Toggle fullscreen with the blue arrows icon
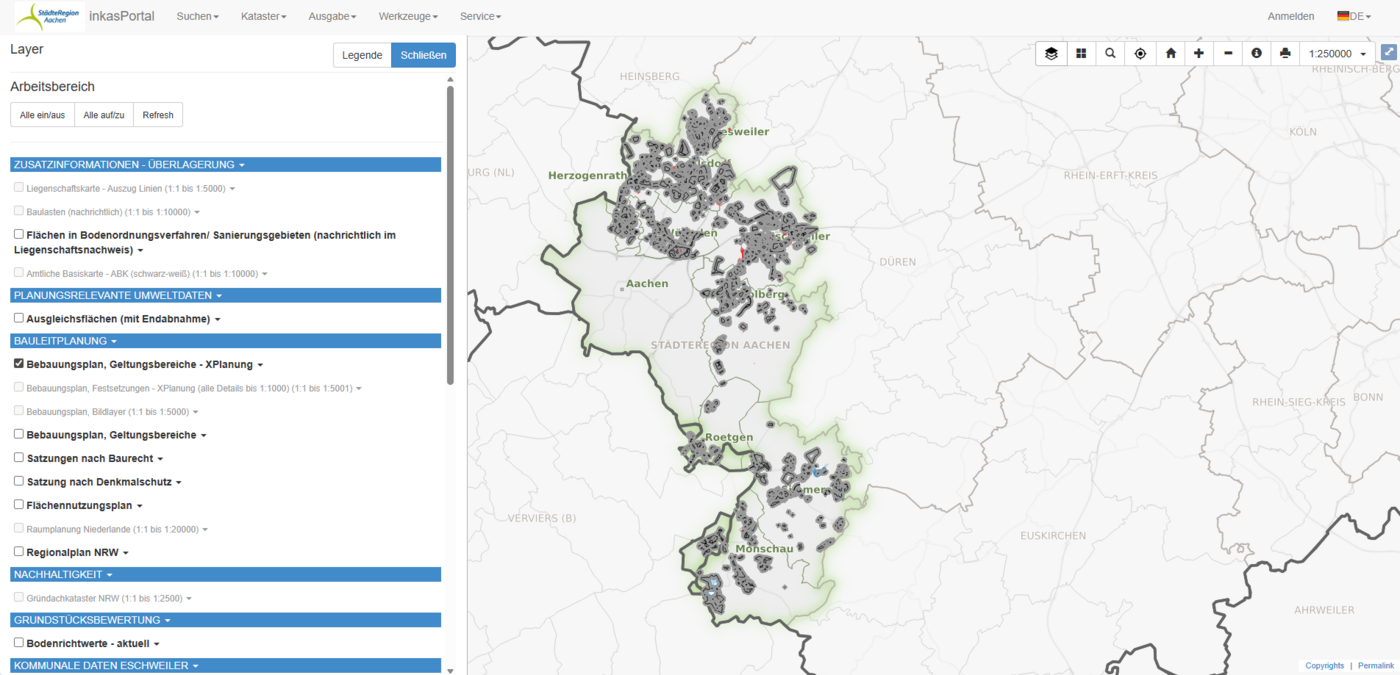 point(1389,52)
